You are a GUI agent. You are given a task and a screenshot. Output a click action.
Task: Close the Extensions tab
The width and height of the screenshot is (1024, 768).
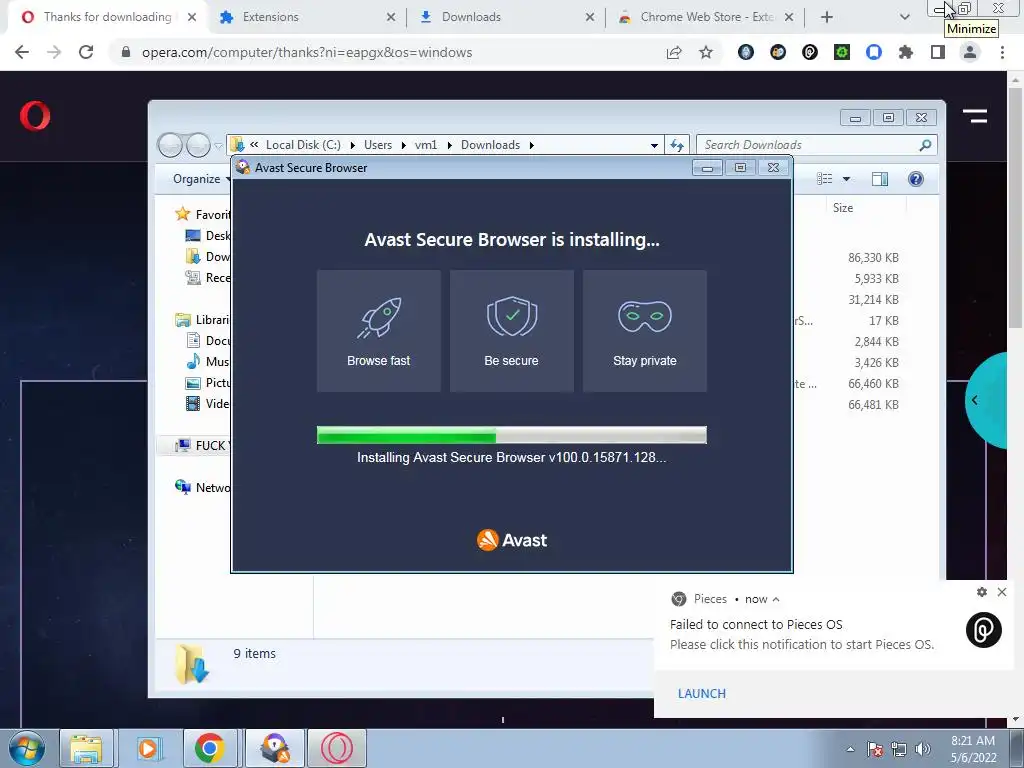point(391,17)
